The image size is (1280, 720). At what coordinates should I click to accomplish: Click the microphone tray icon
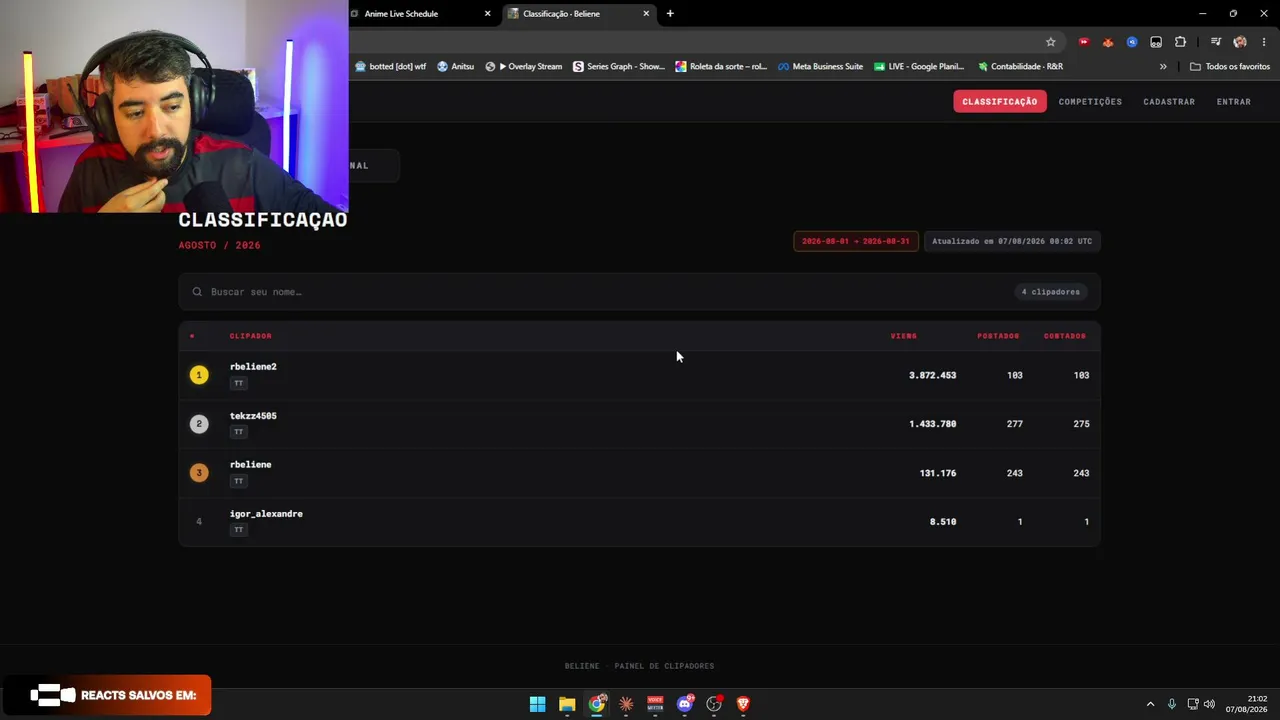click(1172, 704)
